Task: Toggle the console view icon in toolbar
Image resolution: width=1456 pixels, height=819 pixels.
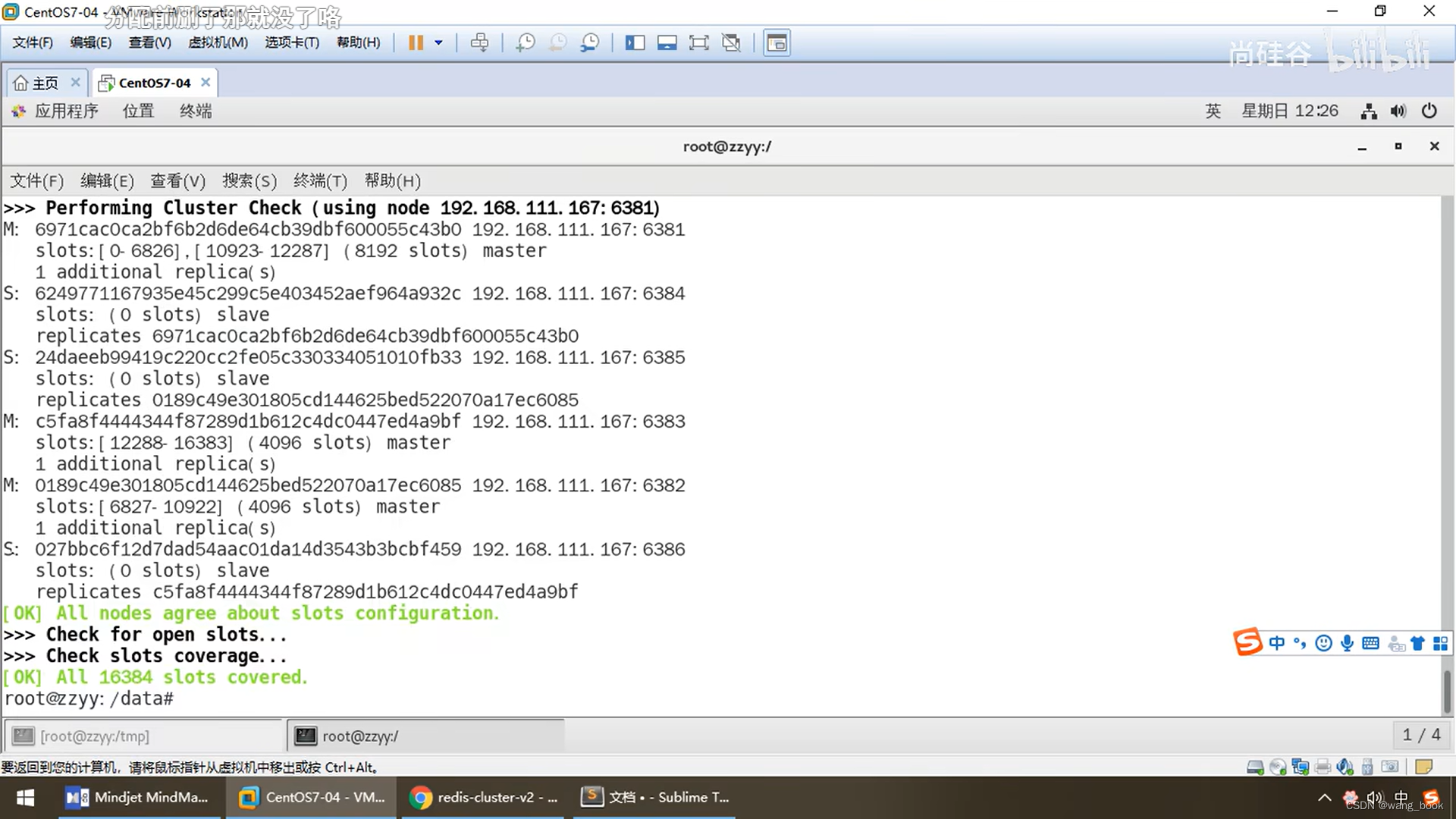Action: [x=777, y=42]
